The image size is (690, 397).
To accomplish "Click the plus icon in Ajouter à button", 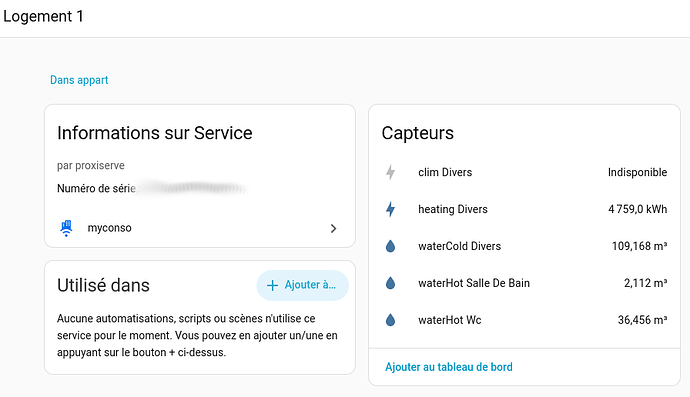I will (272, 285).
